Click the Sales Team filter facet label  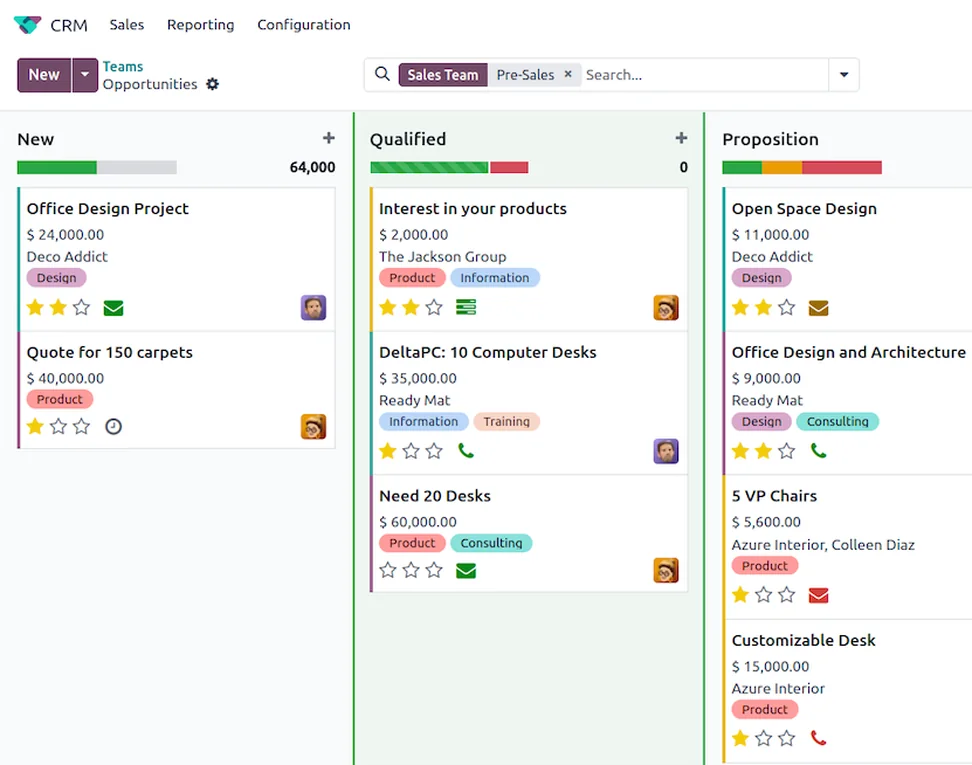click(x=443, y=74)
